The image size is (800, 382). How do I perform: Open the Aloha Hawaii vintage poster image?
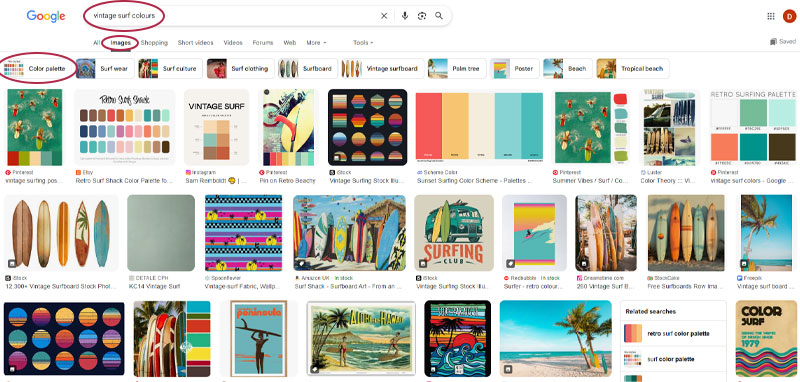(x=362, y=338)
